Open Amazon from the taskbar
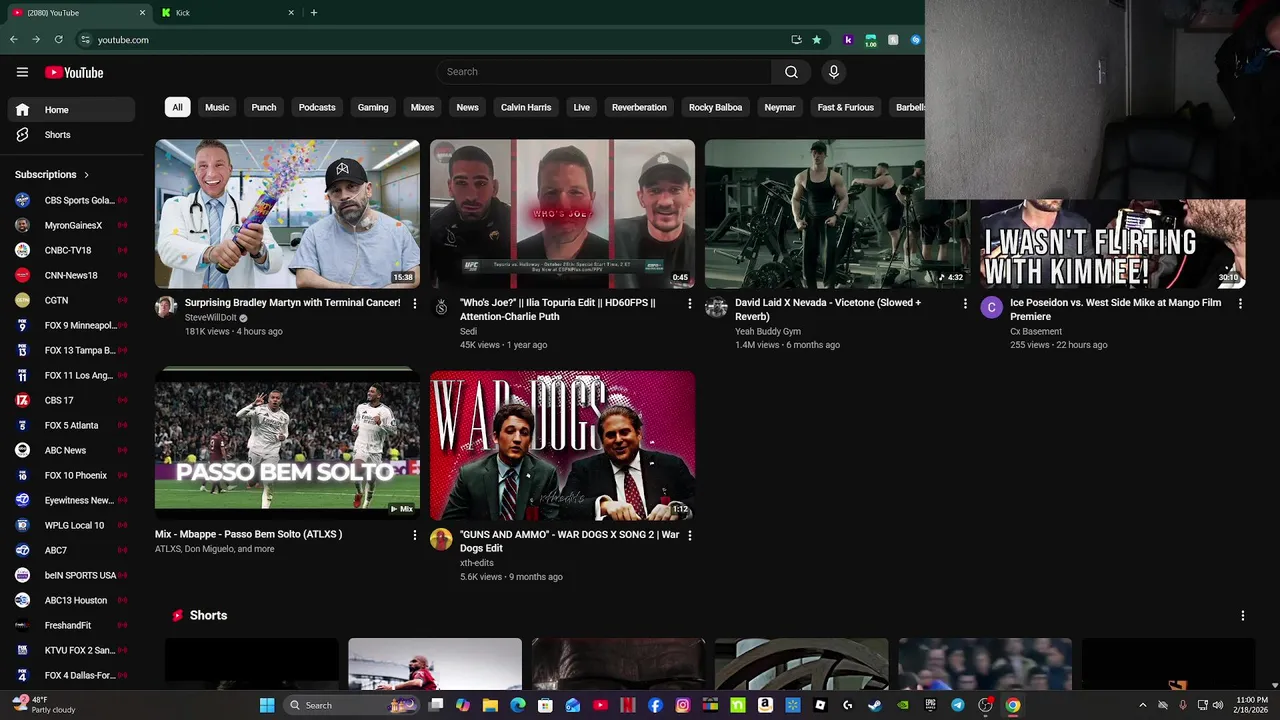 (765, 705)
